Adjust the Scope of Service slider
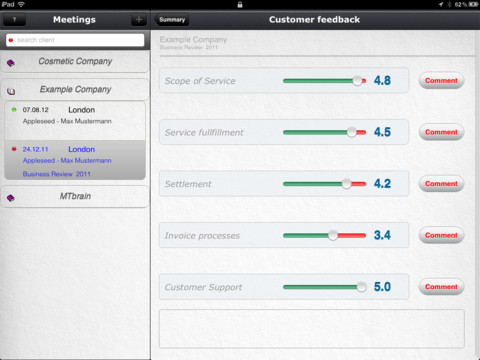The height and width of the screenshot is (360, 480). pyautogui.click(x=324, y=81)
